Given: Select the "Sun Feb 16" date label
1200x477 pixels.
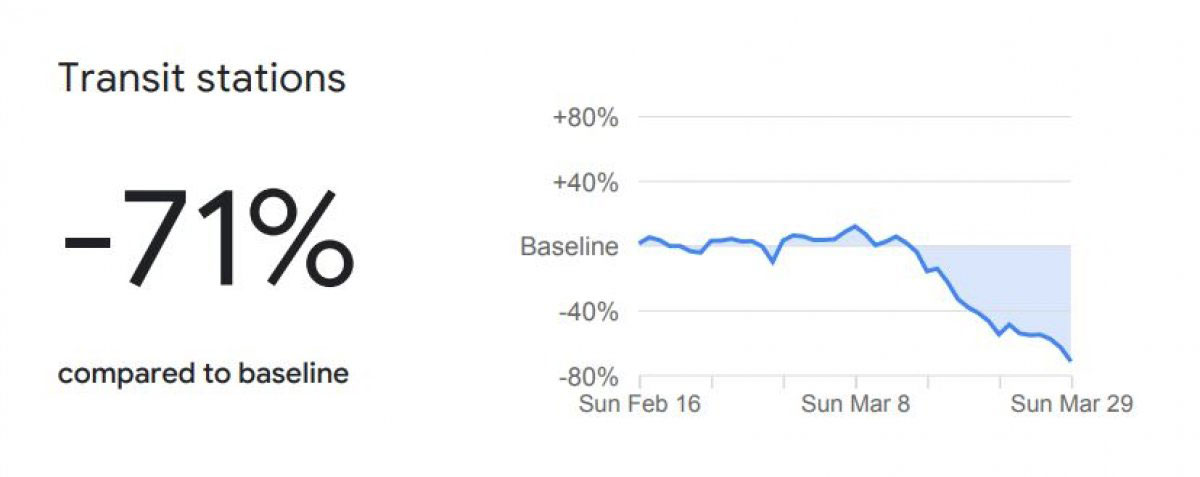Looking at the screenshot, I should (x=640, y=405).
